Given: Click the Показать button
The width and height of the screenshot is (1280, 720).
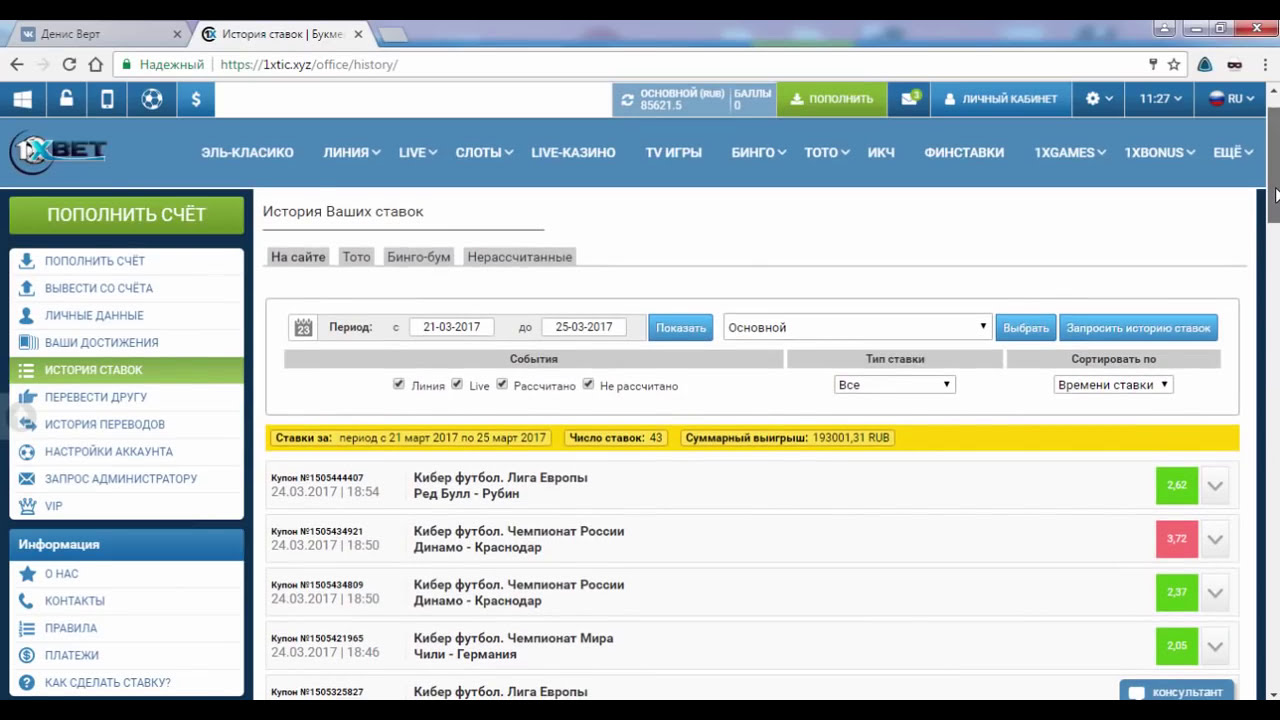Looking at the screenshot, I should point(681,327).
